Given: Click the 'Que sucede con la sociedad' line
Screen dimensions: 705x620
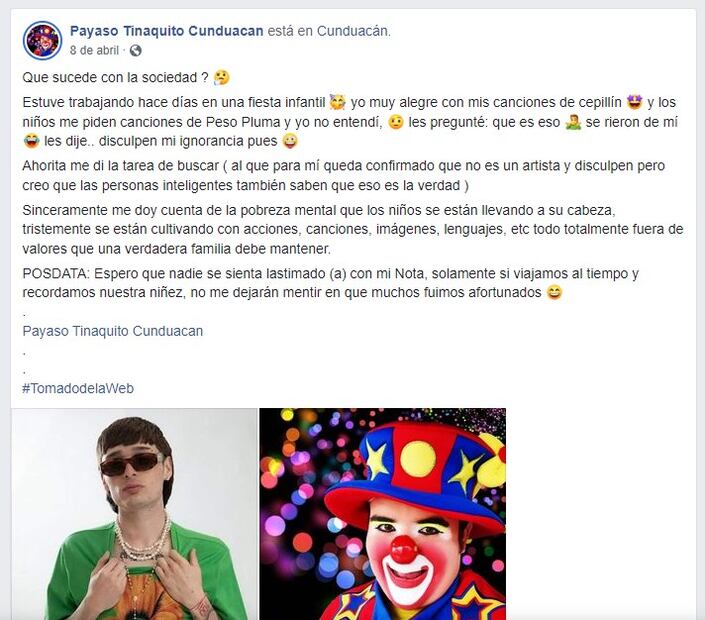Looking at the screenshot, I should [116, 77].
